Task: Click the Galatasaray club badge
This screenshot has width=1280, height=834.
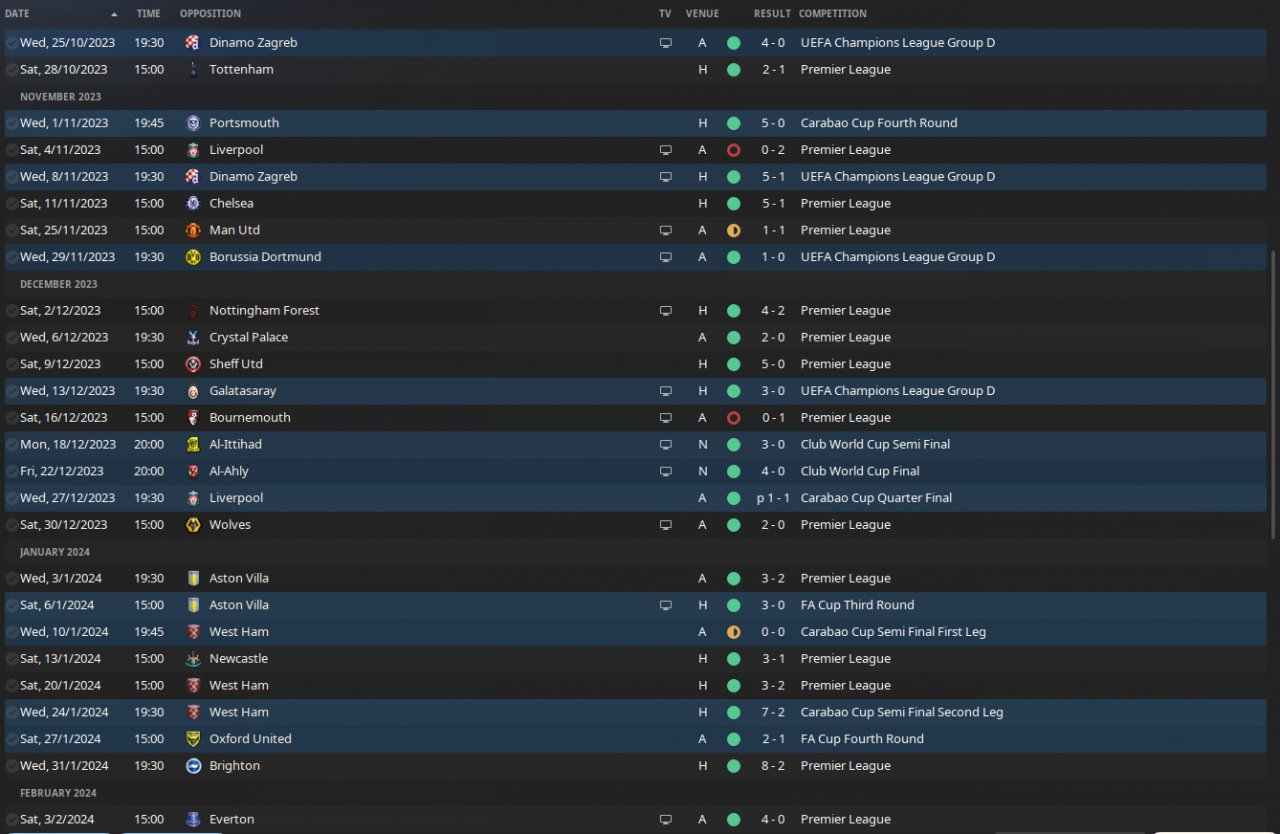Action: tap(192, 391)
